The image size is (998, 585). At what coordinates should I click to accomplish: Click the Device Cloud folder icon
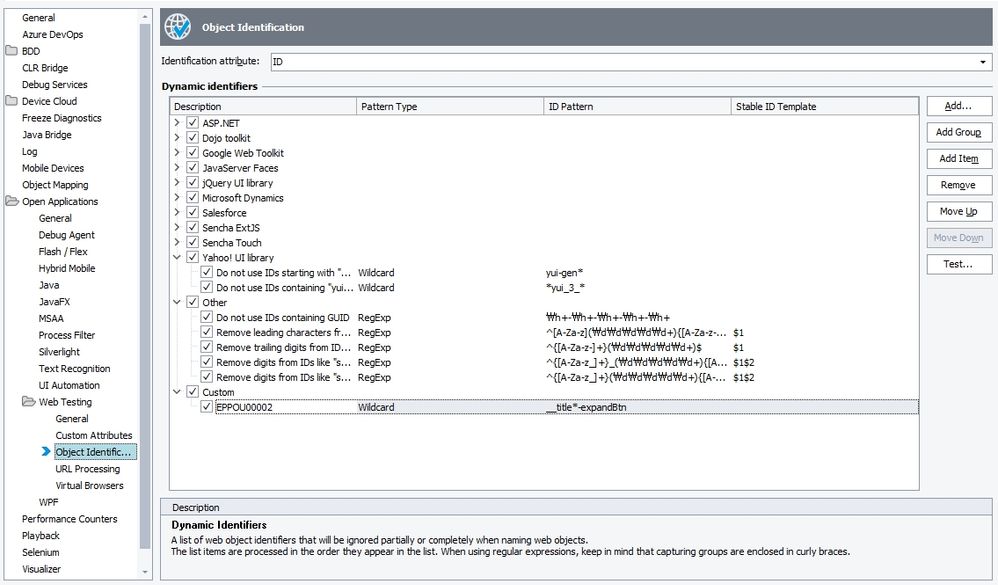(12, 101)
